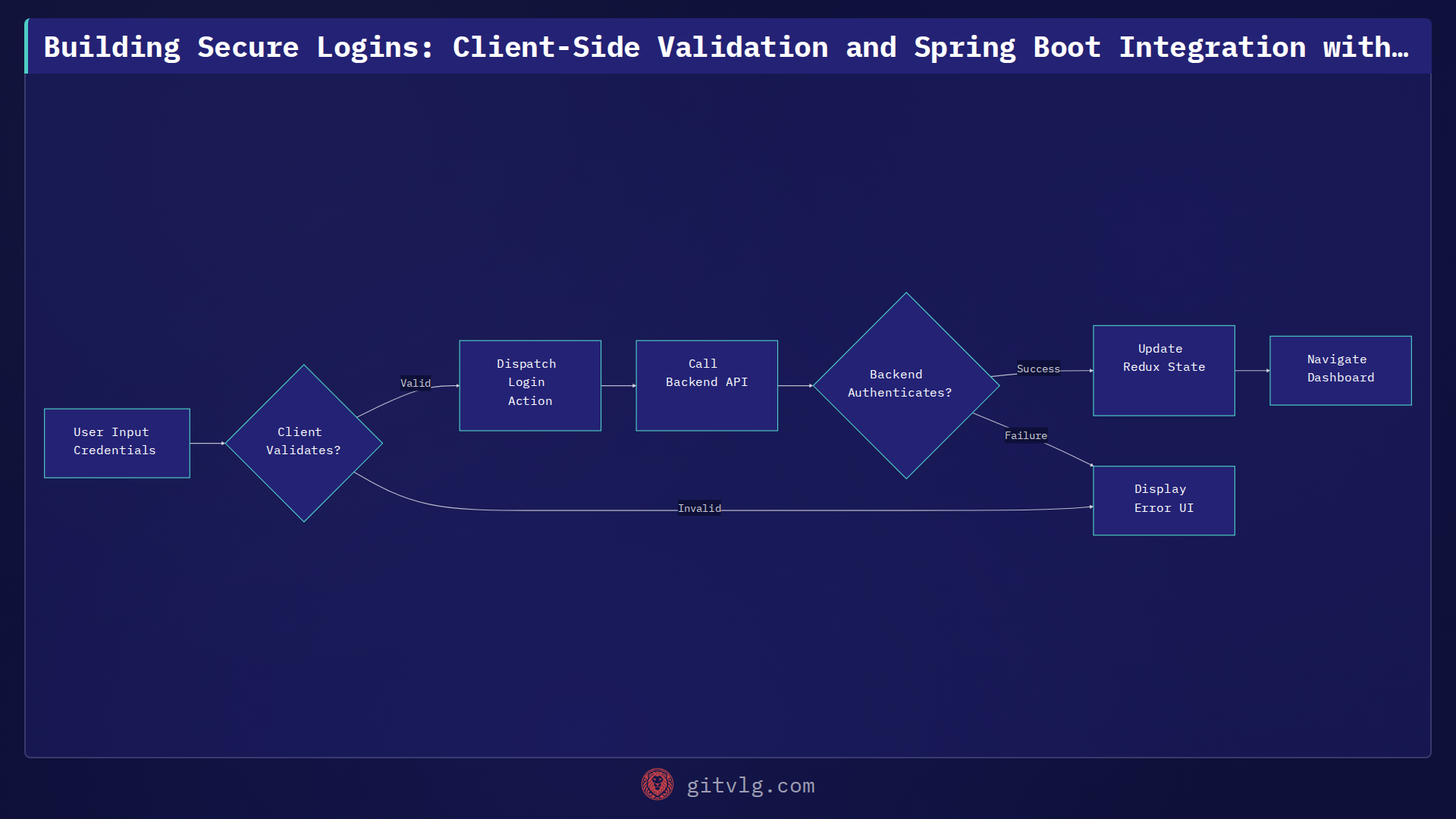Click the red lion logo icon
The image size is (1456, 819).
pos(657,785)
